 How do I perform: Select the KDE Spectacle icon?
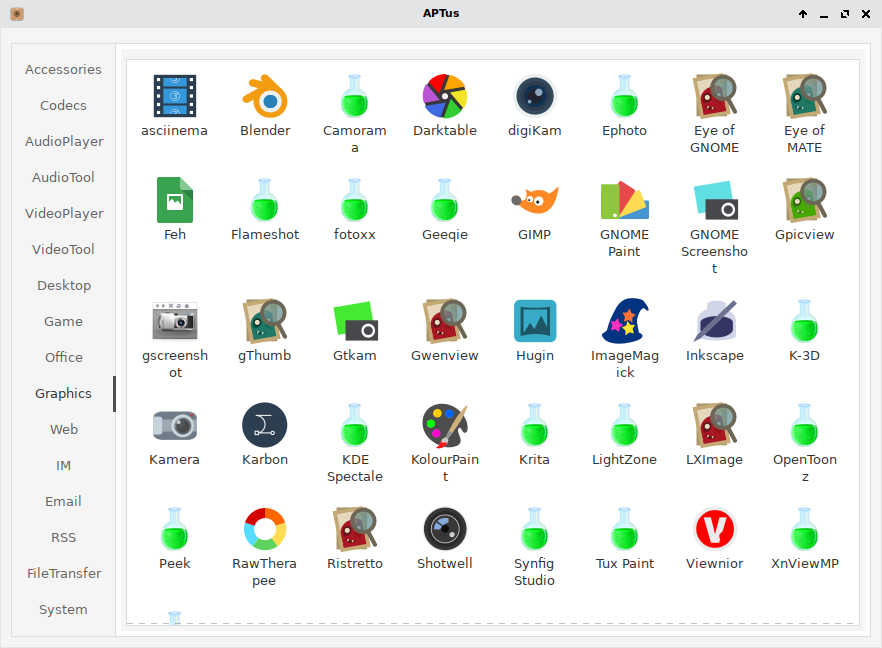point(354,425)
